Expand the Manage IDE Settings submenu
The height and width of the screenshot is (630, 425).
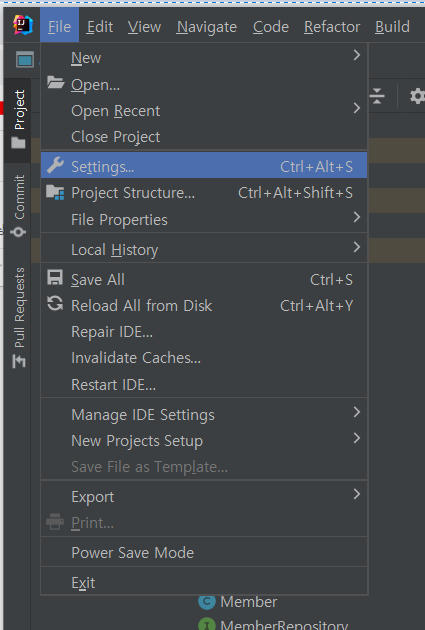(204, 415)
